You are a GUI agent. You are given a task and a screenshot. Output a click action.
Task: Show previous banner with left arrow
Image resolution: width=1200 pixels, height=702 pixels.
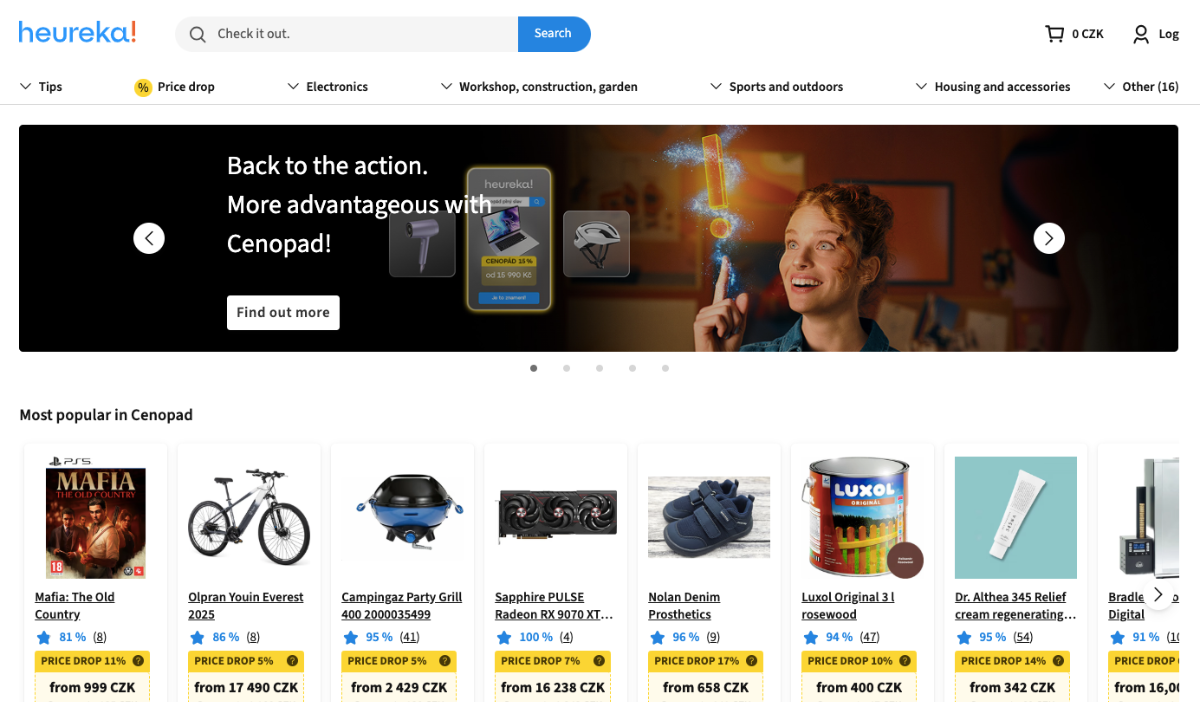click(149, 238)
